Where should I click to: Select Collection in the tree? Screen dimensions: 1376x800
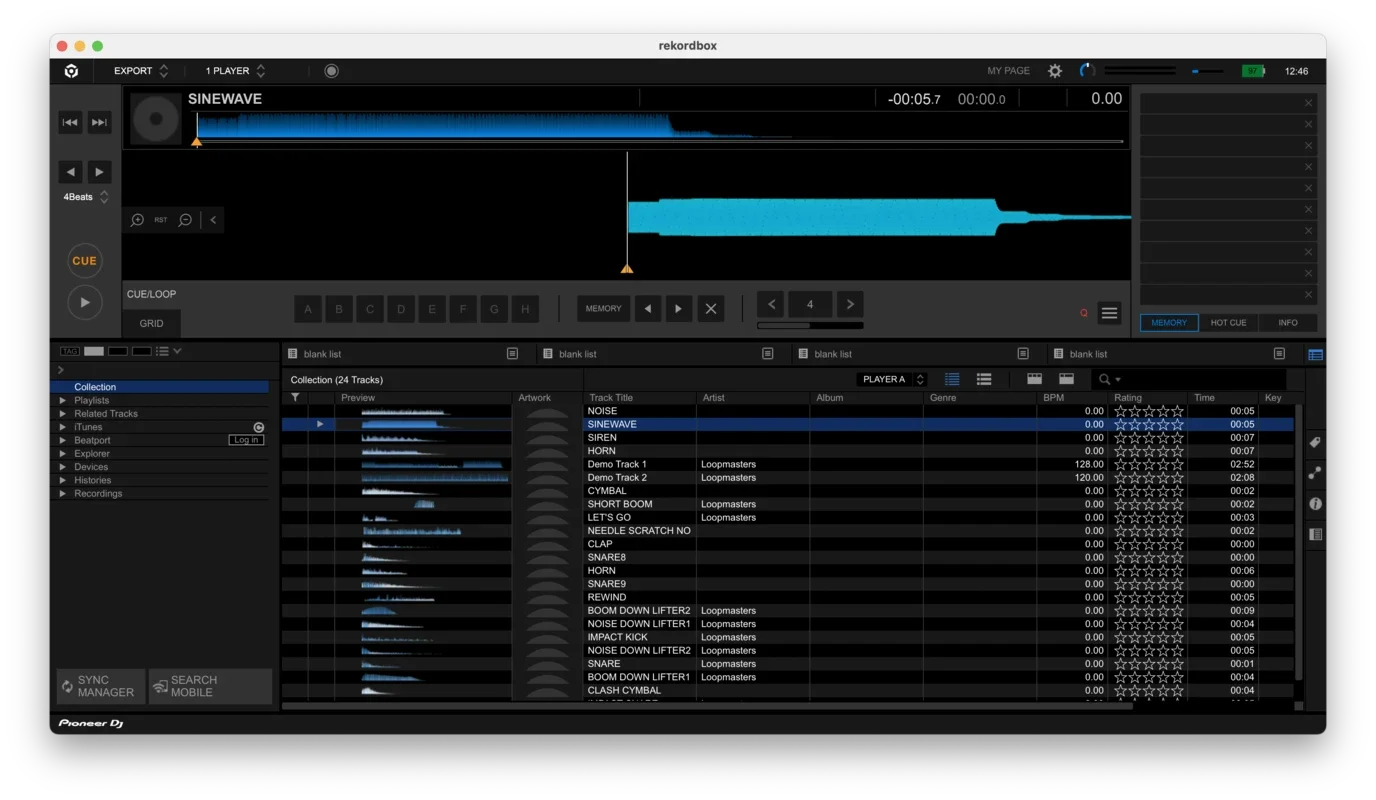pos(160,387)
